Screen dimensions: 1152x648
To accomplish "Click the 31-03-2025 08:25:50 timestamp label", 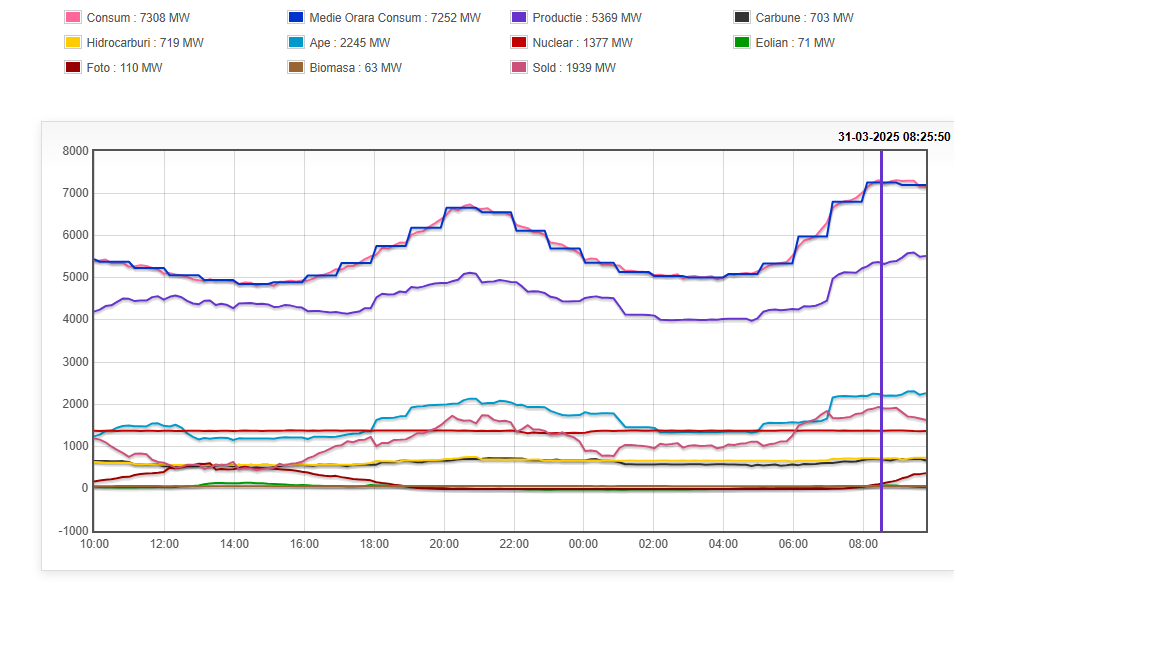I will [894, 137].
